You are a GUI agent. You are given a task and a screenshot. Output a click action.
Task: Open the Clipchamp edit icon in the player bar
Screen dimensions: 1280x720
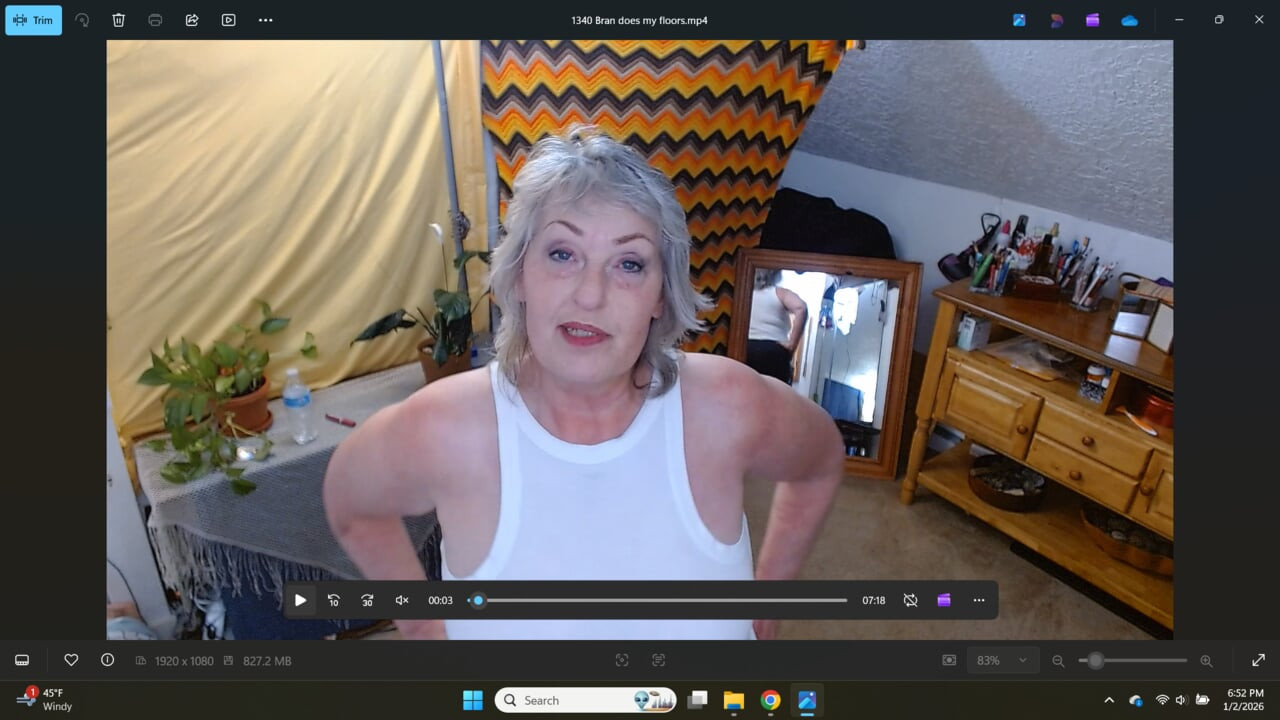[x=944, y=600]
